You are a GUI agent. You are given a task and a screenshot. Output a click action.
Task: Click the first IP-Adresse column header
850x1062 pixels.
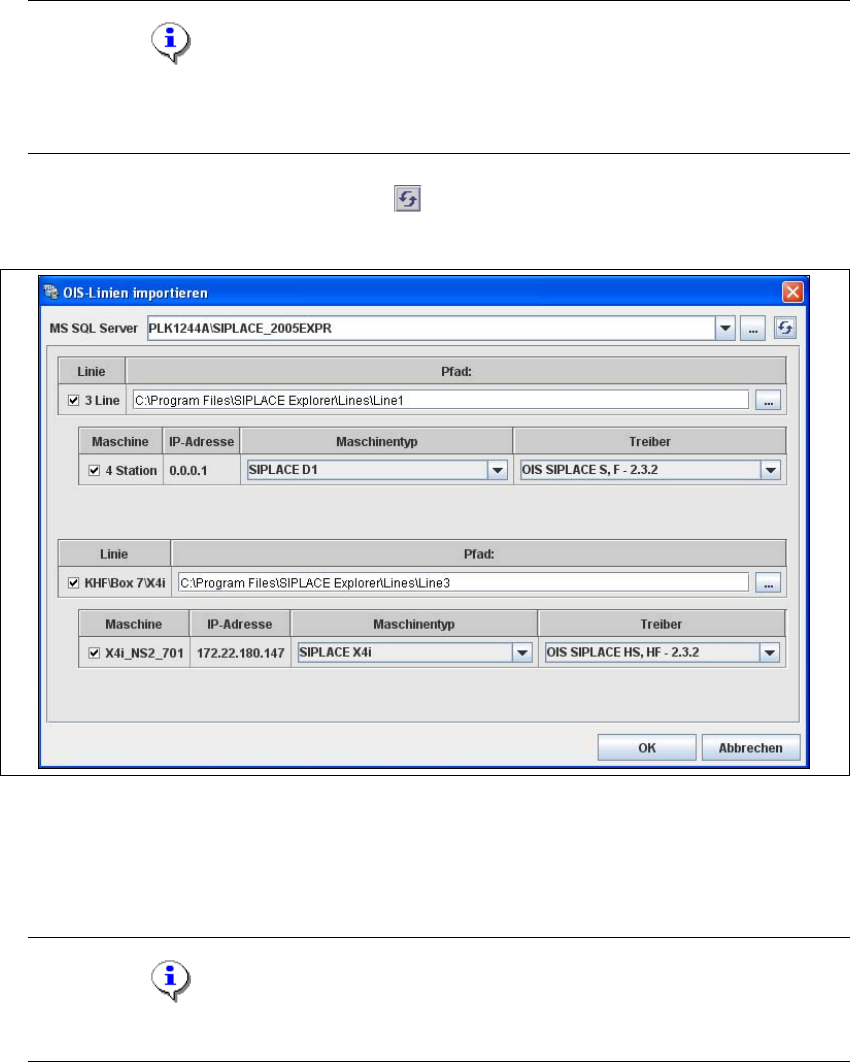[x=201, y=442]
